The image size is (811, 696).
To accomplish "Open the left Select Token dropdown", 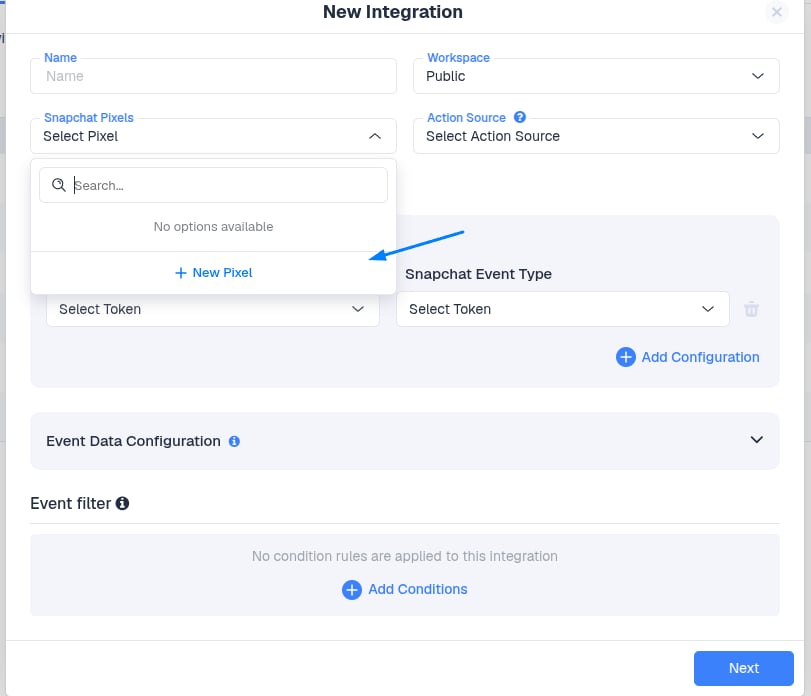I will (213, 309).
